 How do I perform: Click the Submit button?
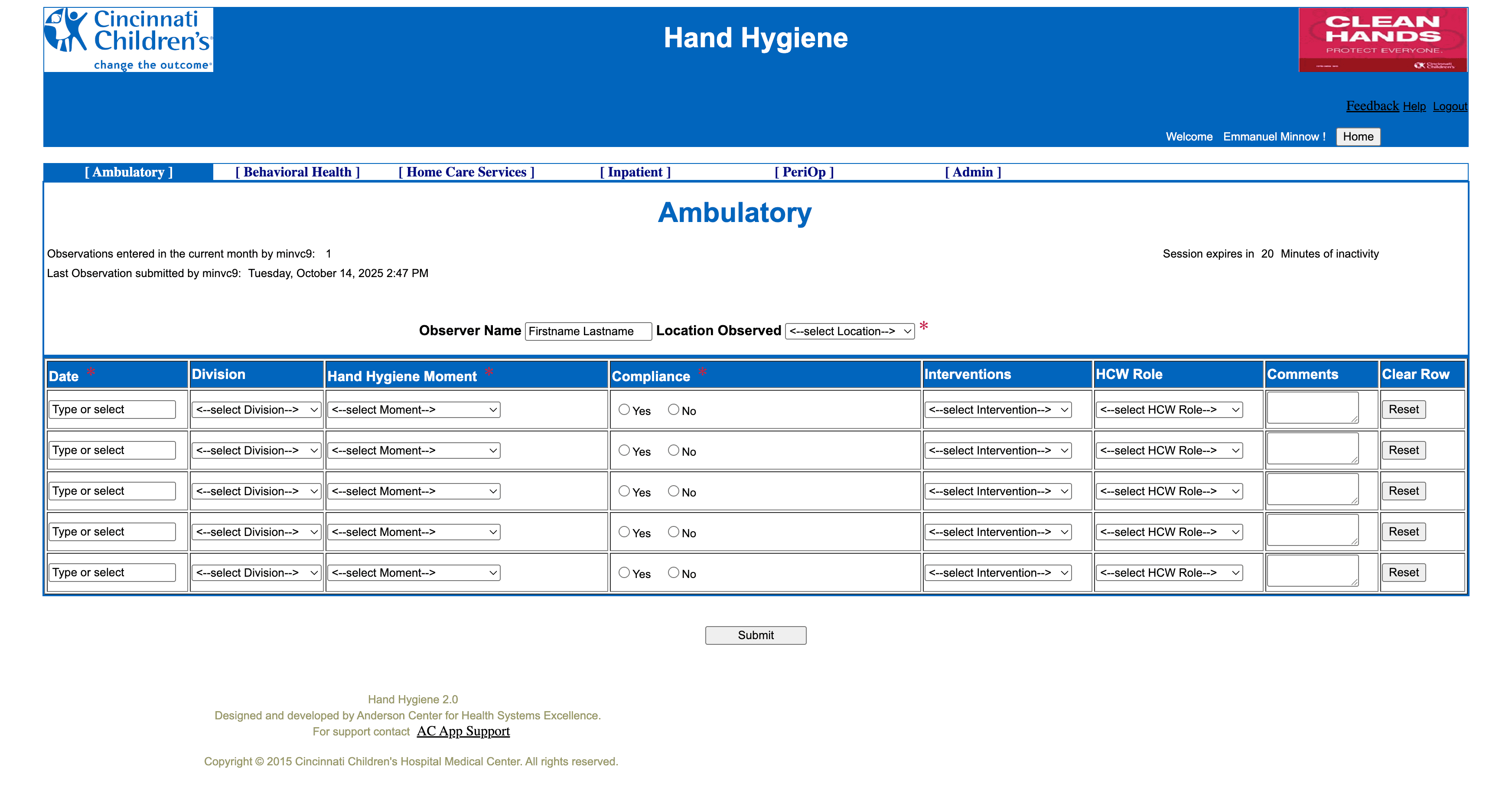[x=756, y=635]
